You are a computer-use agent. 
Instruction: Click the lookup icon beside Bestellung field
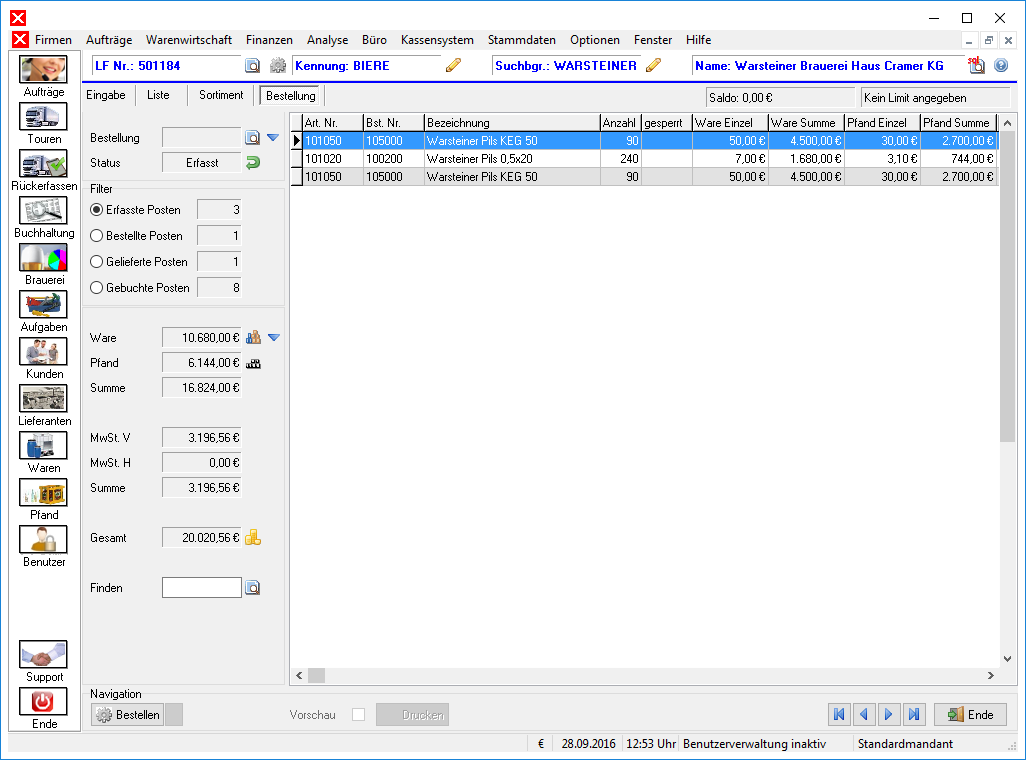pos(252,137)
